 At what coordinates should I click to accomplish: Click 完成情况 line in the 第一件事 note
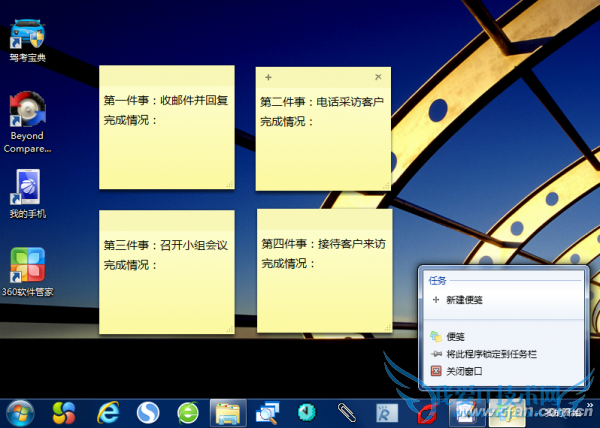[x=130, y=120]
